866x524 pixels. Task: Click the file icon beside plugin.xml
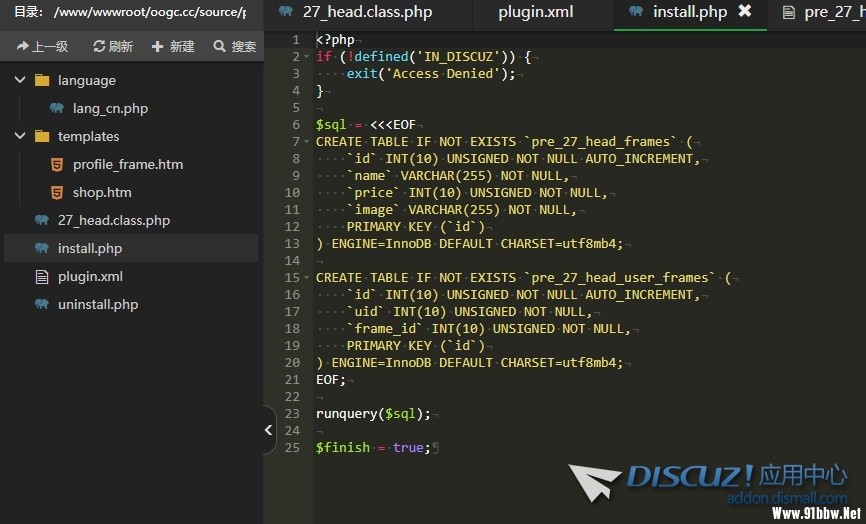pyautogui.click(x=41, y=276)
